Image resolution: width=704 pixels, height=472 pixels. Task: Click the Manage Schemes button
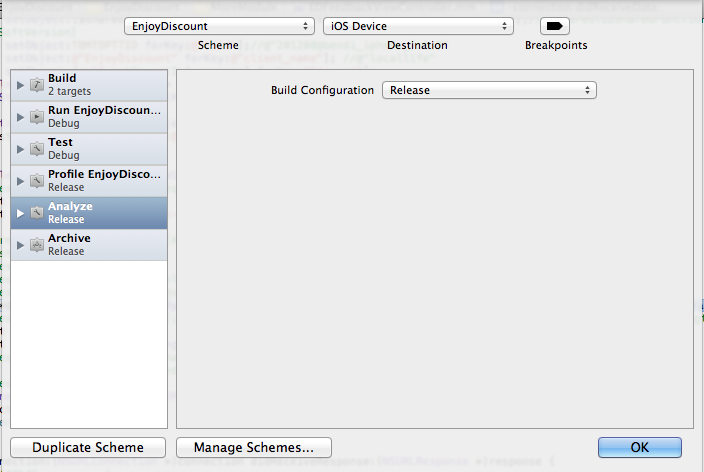(254, 447)
